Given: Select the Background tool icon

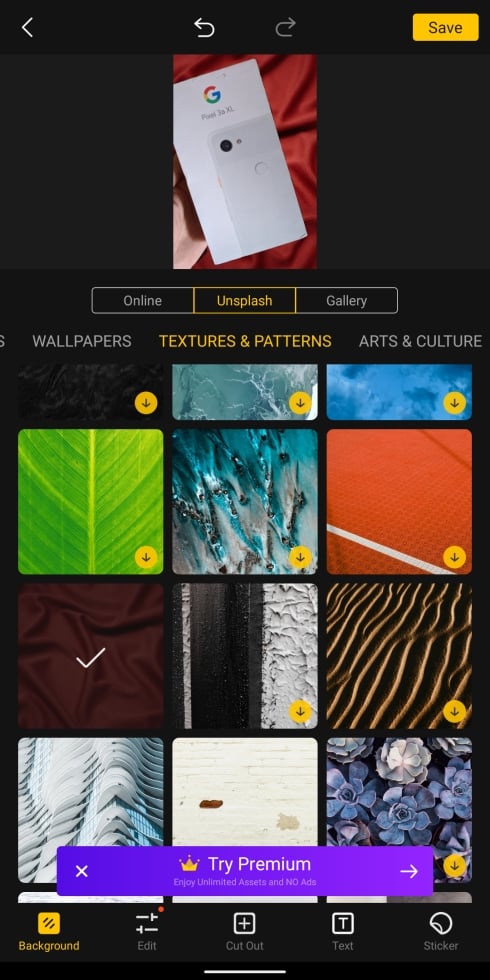Looking at the screenshot, I should tap(49, 922).
